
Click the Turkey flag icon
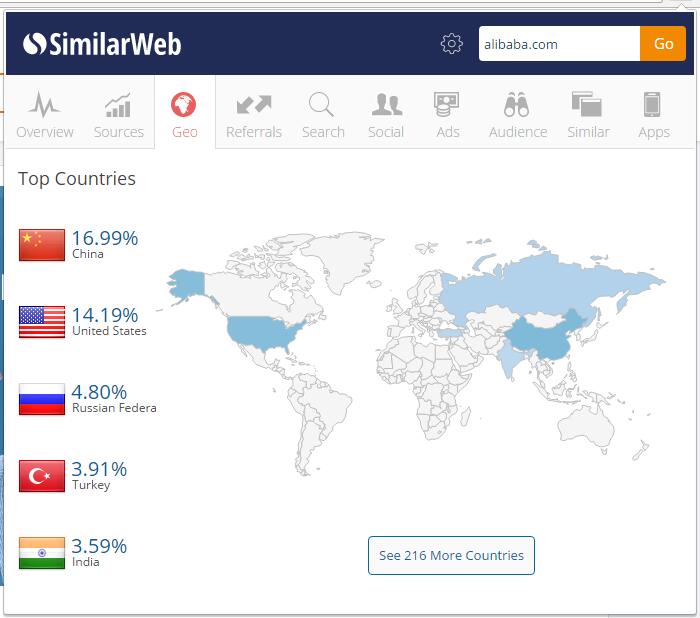coord(42,475)
